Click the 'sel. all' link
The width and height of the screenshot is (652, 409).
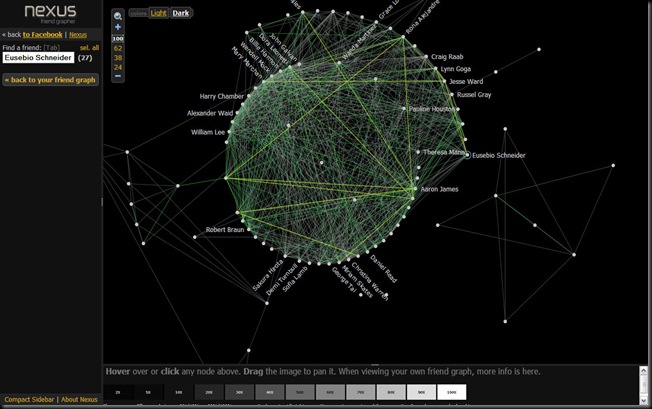89,48
